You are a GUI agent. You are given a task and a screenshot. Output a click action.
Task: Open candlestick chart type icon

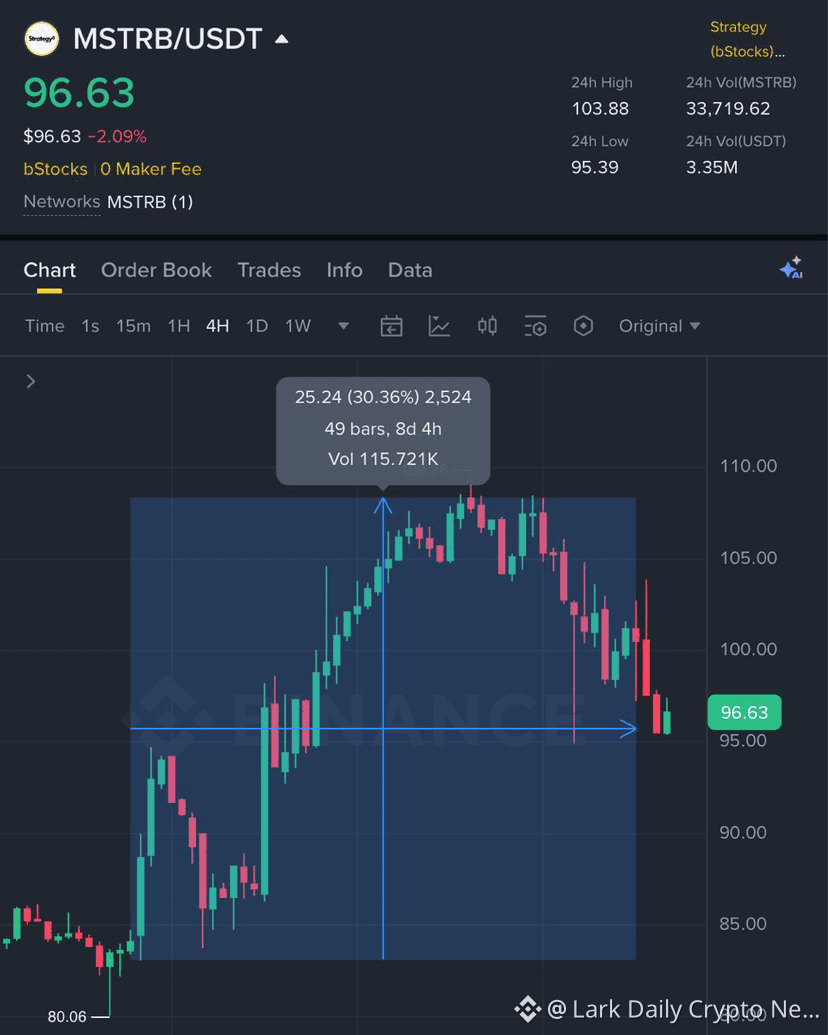point(487,326)
